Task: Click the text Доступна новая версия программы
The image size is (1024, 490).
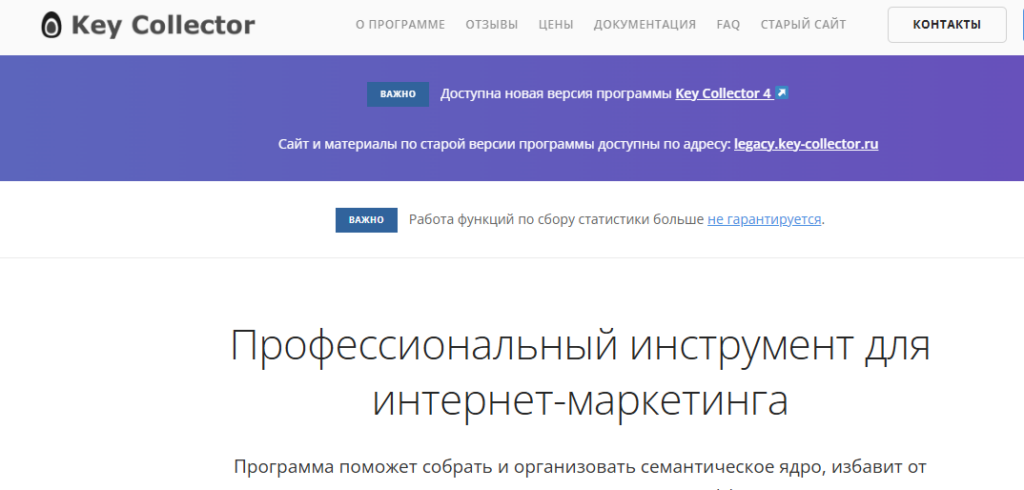Action: [x=556, y=93]
